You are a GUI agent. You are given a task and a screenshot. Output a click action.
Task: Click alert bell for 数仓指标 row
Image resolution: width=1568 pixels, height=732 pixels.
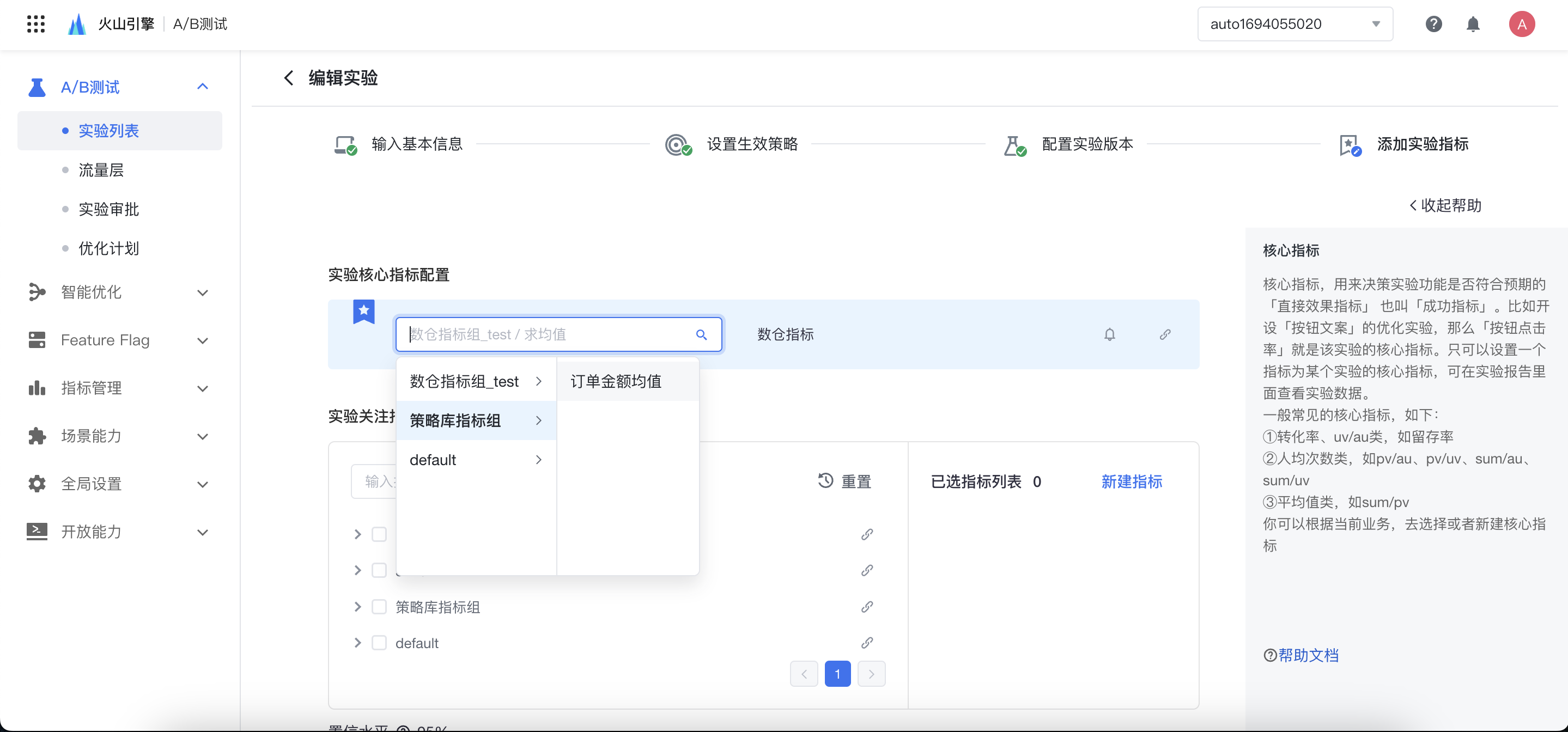1109,334
